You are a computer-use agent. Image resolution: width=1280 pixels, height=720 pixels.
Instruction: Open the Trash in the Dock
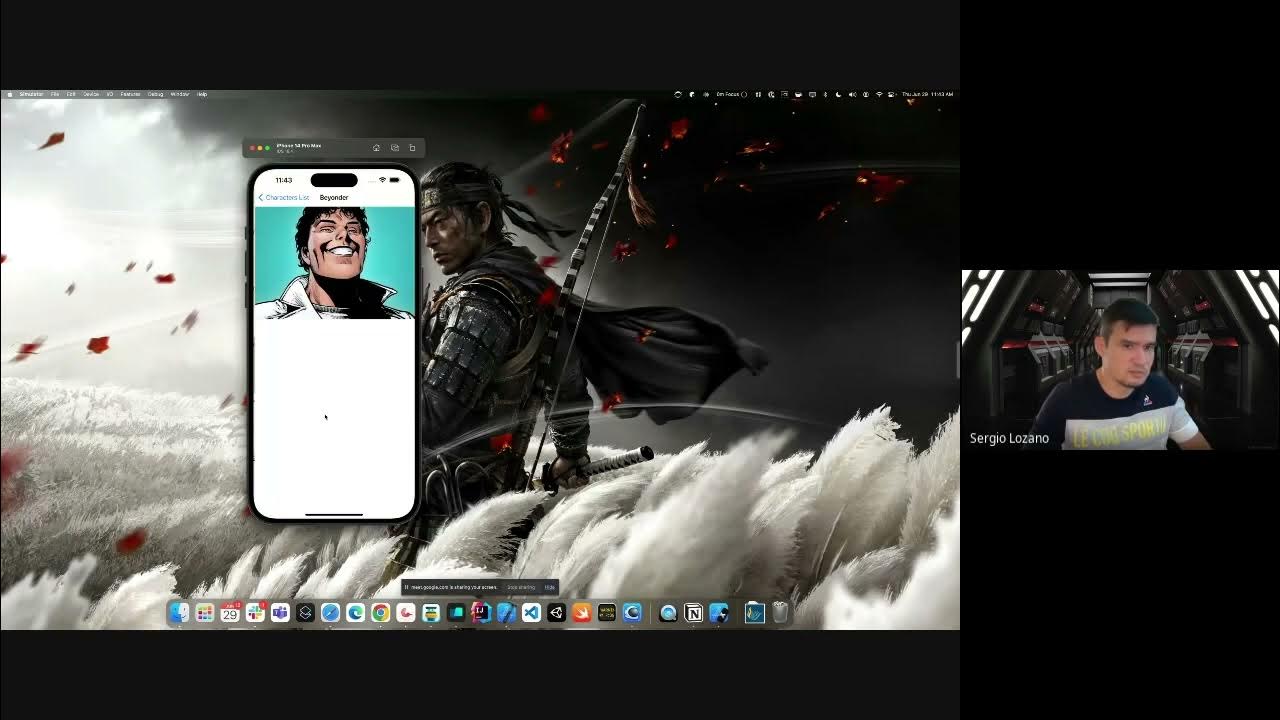tap(780, 613)
